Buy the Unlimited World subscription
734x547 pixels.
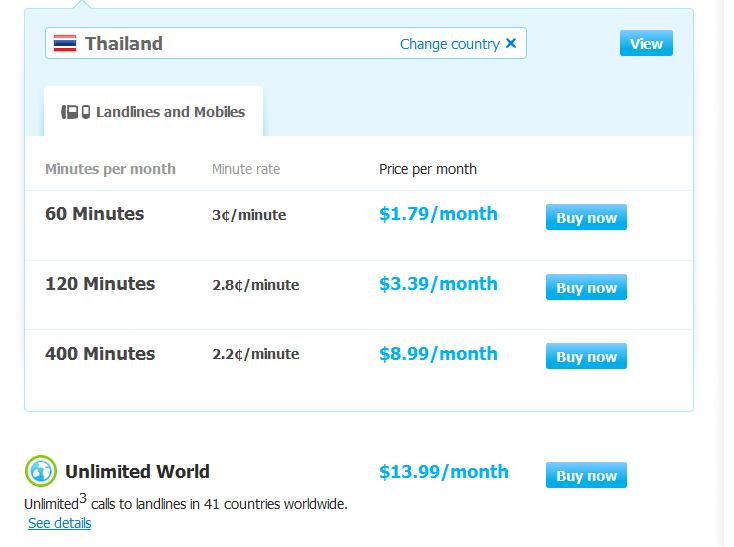pos(586,475)
